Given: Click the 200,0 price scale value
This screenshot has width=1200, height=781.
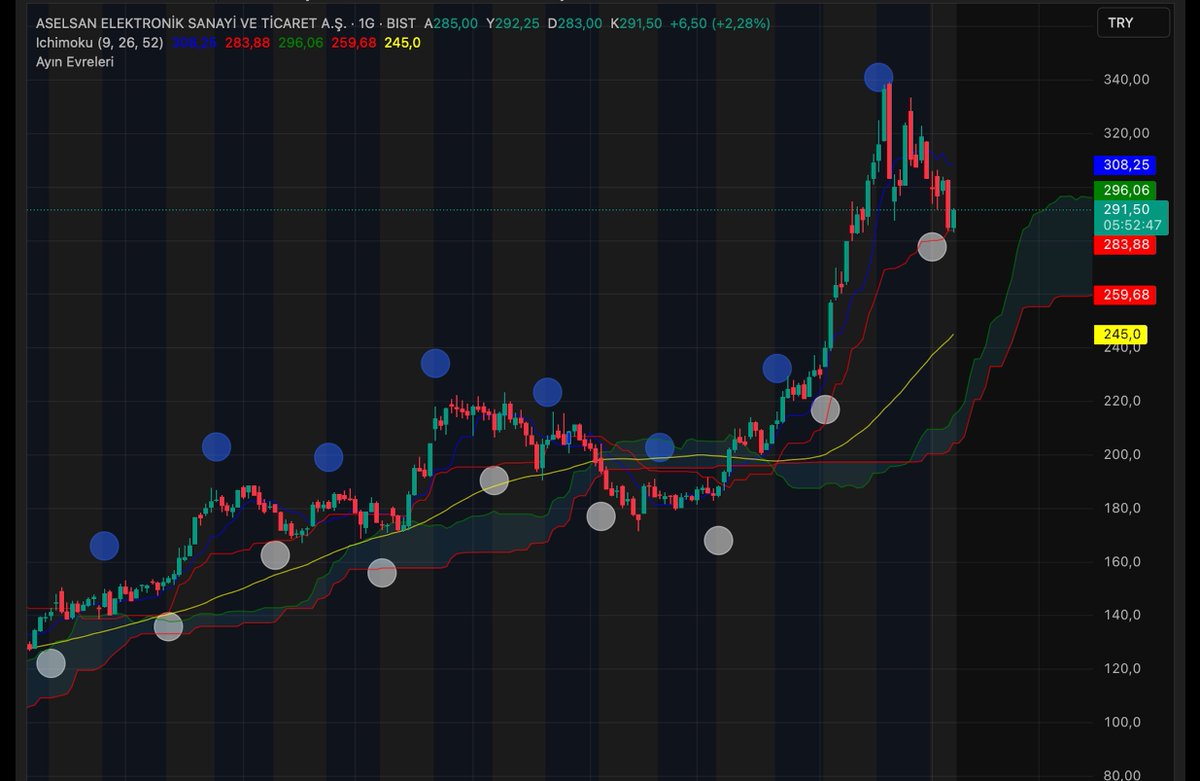Looking at the screenshot, I should click(1122, 454).
